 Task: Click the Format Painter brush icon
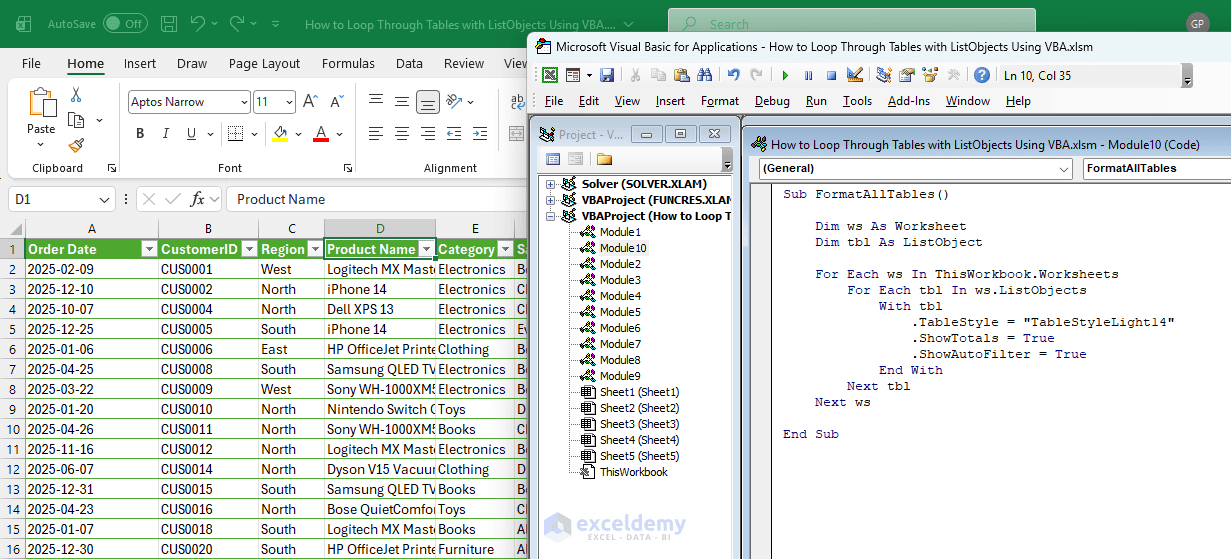76,145
